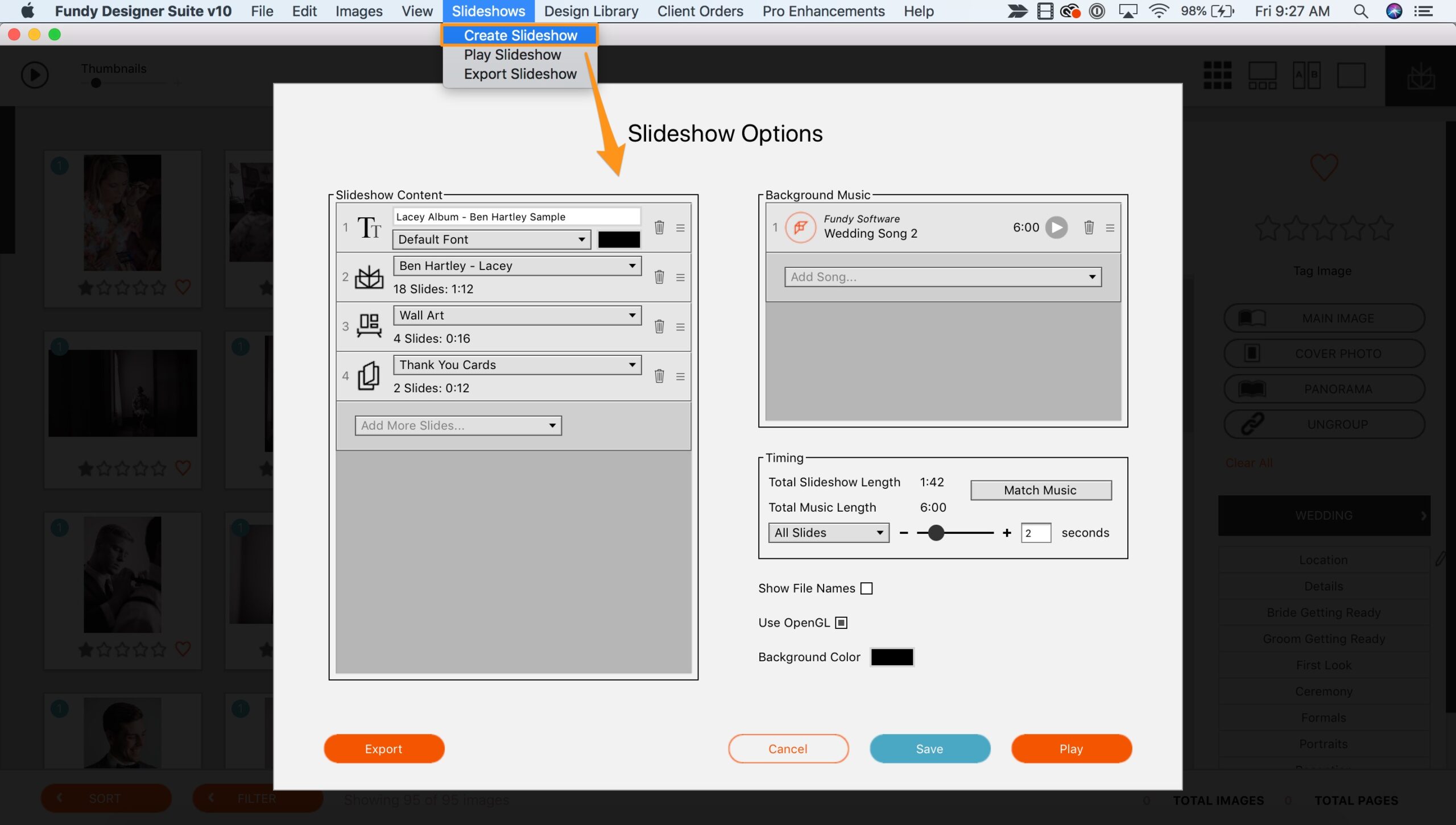
Task: Click the text title icon in row 1
Action: click(x=369, y=228)
